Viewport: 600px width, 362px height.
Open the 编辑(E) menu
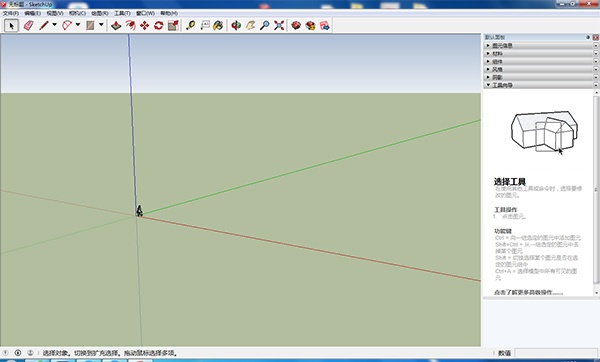pos(33,13)
